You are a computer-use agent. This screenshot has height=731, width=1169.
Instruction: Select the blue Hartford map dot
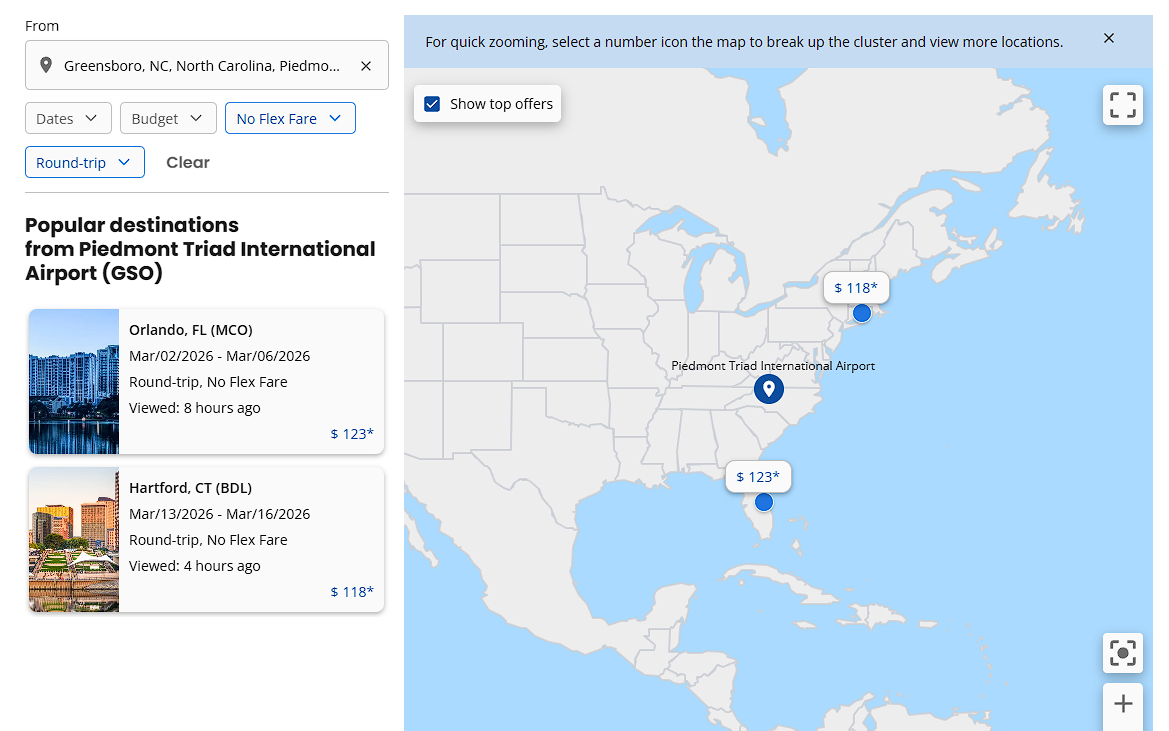[862, 313]
